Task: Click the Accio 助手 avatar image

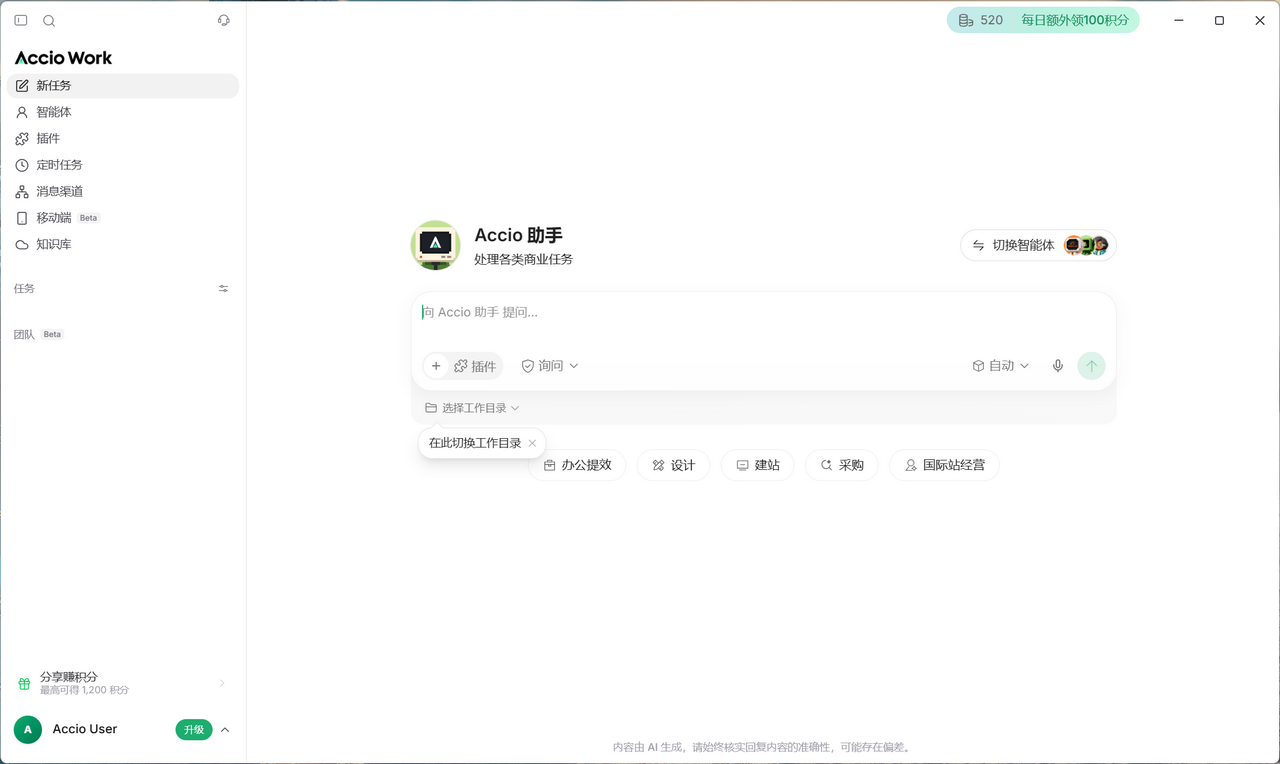Action: pyautogui.click(x=435, y=245)
